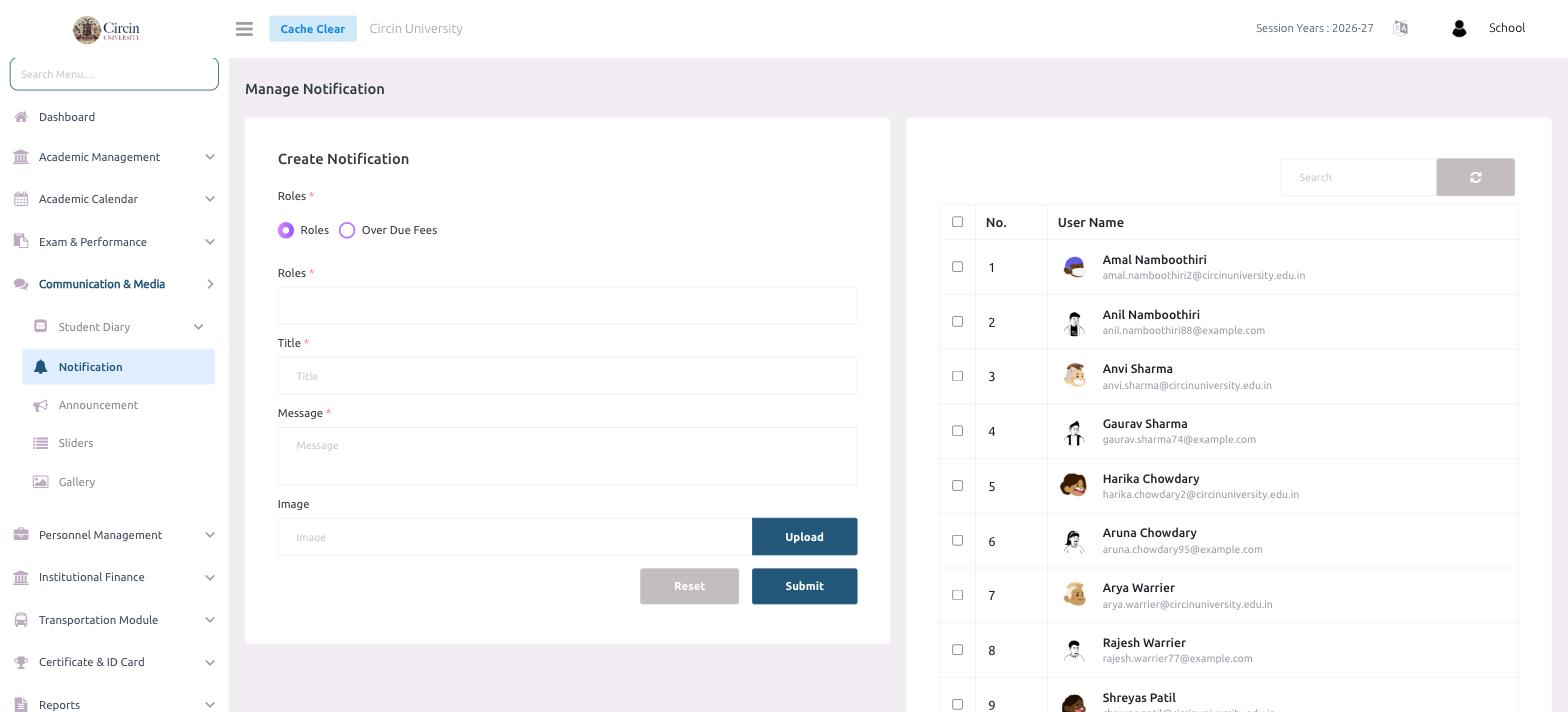Click the Academic Management building icon

(21, 157)
